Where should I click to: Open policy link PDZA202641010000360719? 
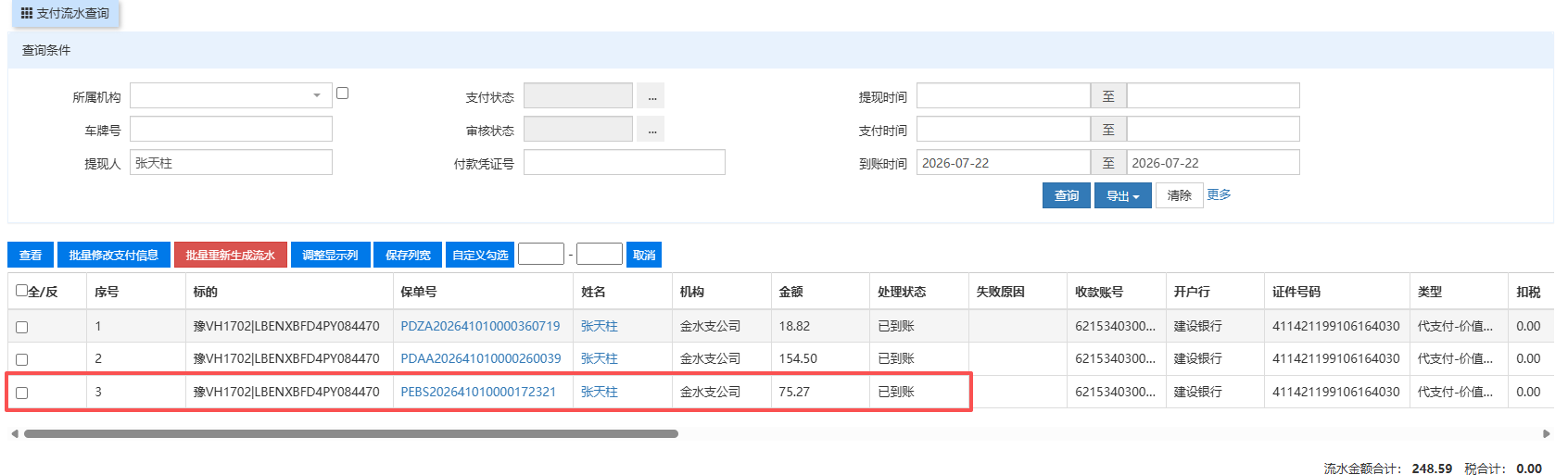point(480,326)
